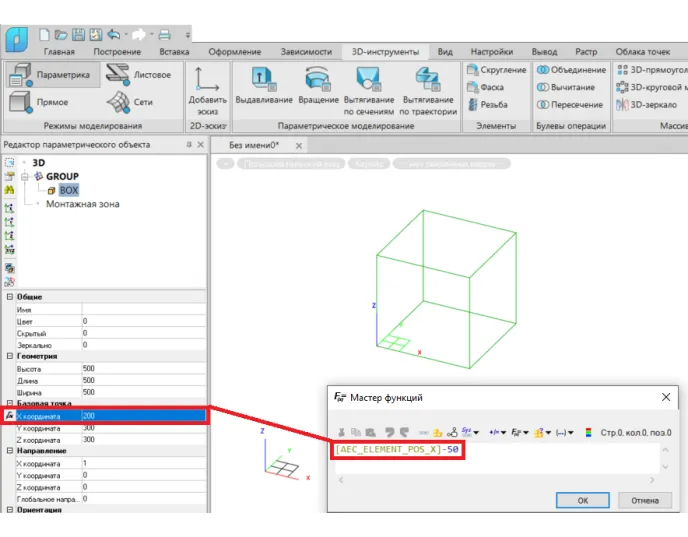Click the Save As icon in the quick access toolbar
The height and width of the screenshot is (537, 688).
(96, 34)
